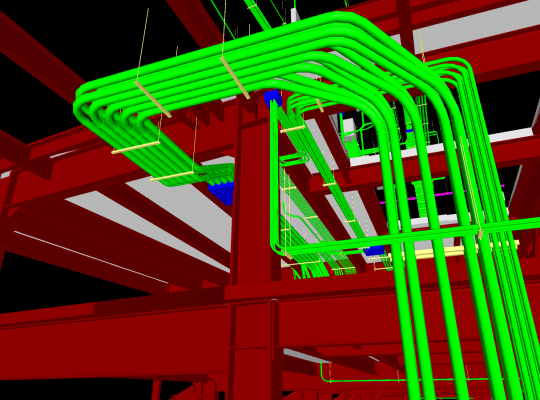Select the magenta pipe in the background
Image resolution: width=540 pixels, height=400 pixels.
(443, 194)
